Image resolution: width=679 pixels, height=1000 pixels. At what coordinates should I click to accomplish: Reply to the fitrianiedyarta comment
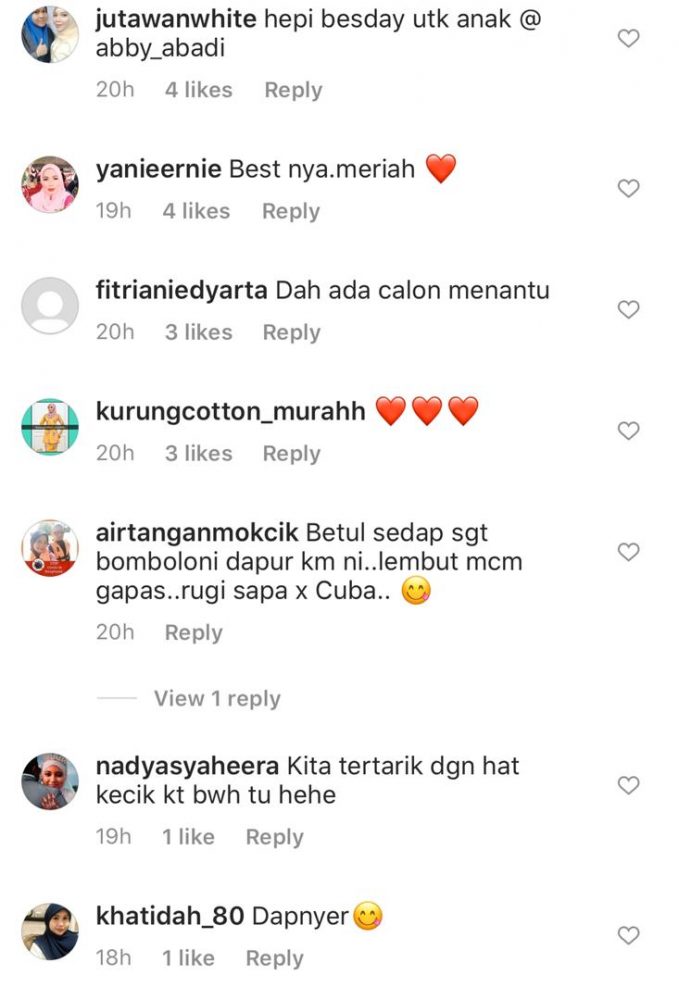tap(291, 332)
